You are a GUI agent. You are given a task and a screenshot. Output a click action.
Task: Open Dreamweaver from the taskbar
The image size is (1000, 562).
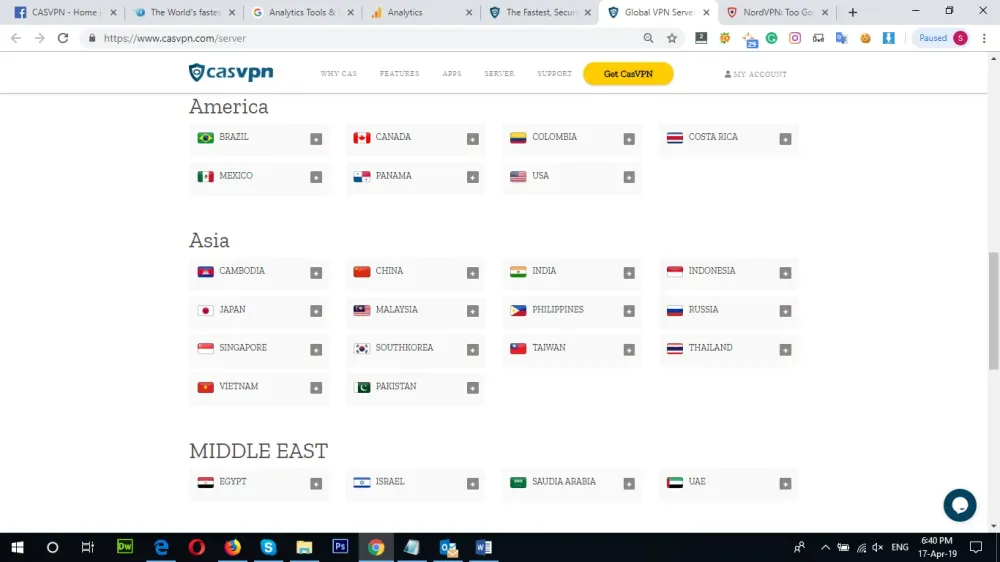click(124, 547)
